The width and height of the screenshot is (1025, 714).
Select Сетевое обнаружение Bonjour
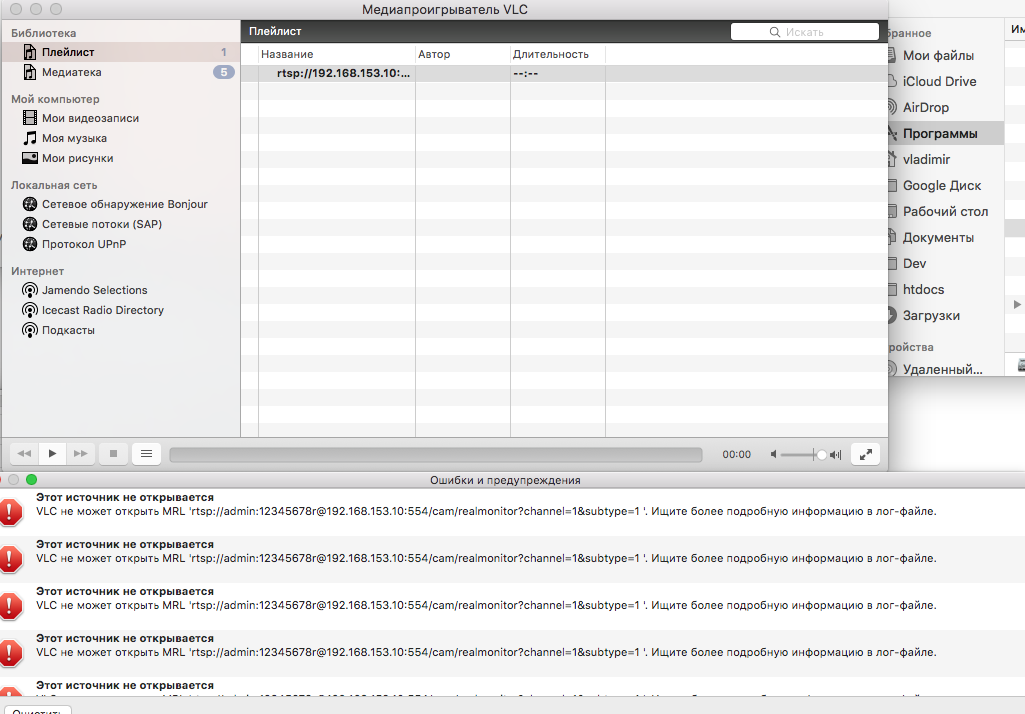pyautogui.click(x=124, y=204)
